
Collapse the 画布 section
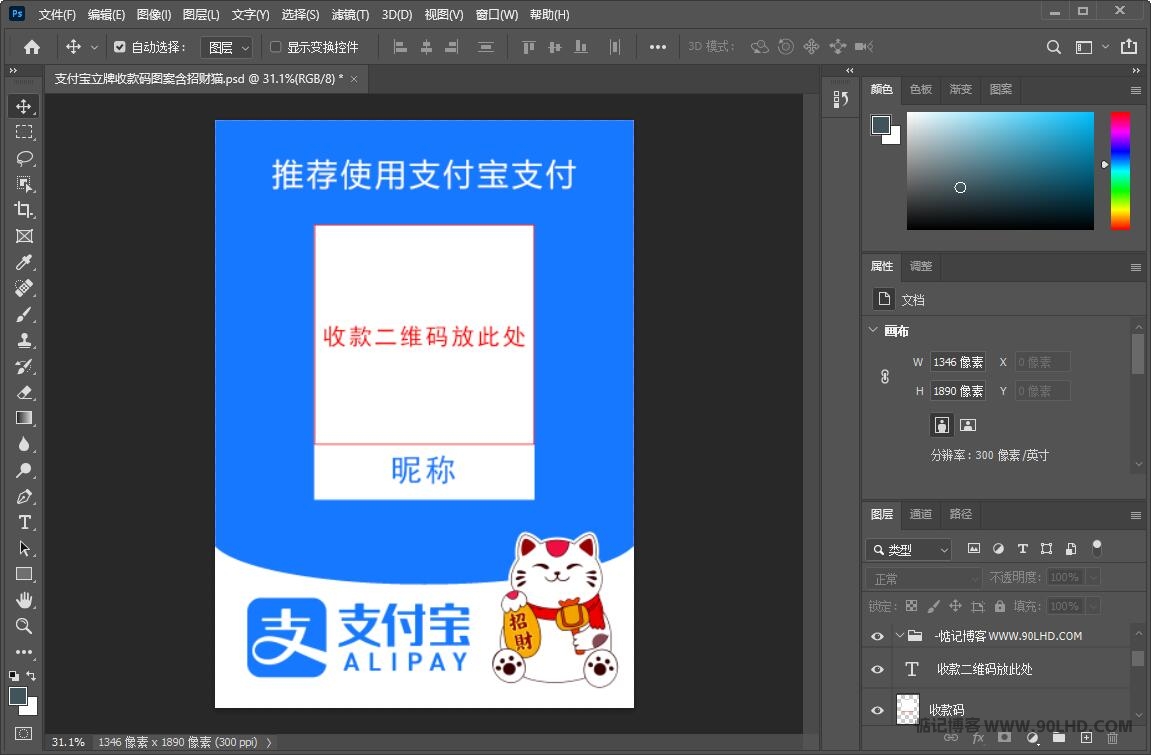[x=873, y=330]
